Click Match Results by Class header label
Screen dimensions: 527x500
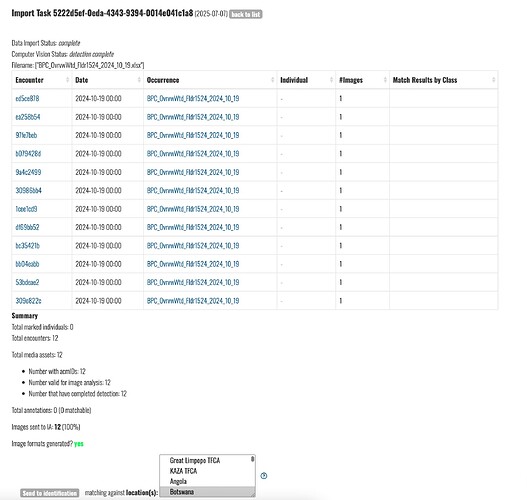coord(425,80)
